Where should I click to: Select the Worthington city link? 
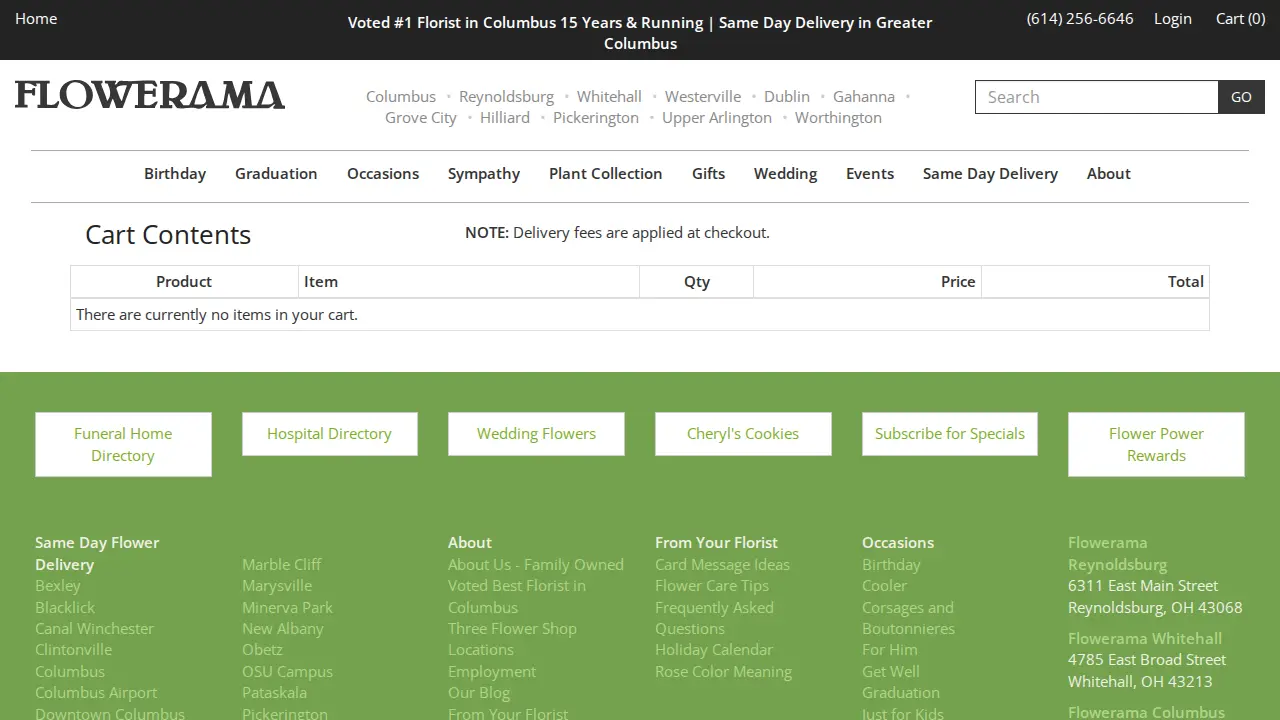pos(838,118)
